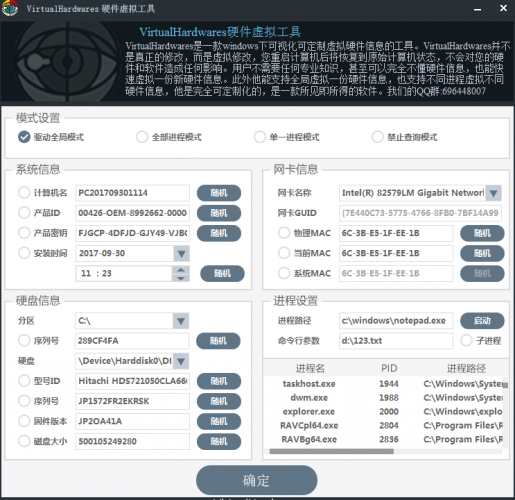Click the process list vertical scrollbar thumb
Image resolution: width=515 pixels, height=500 pixels.
506,385
